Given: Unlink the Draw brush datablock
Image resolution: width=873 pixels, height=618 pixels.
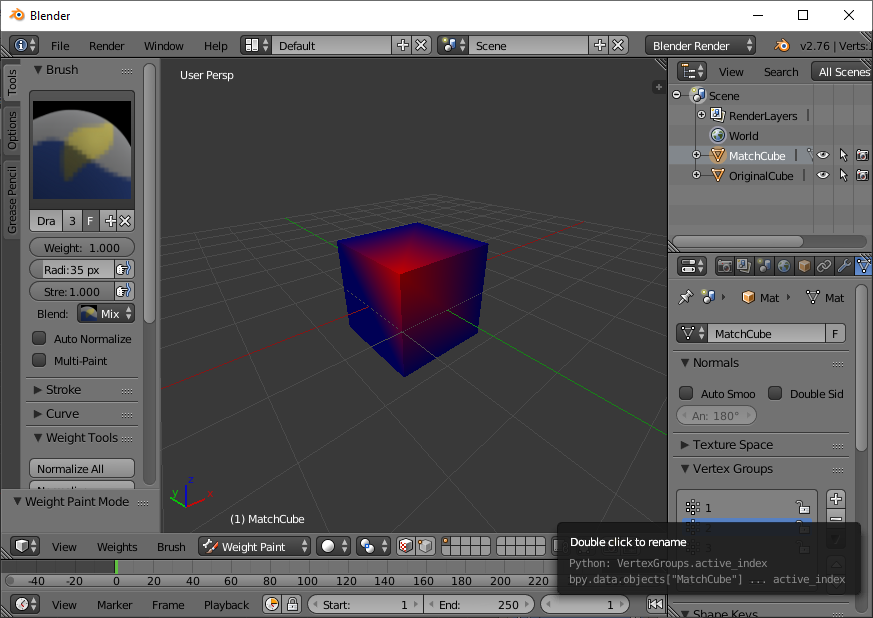Looking at the screenshot, I should pyautogui.click(x=125, y=221).
